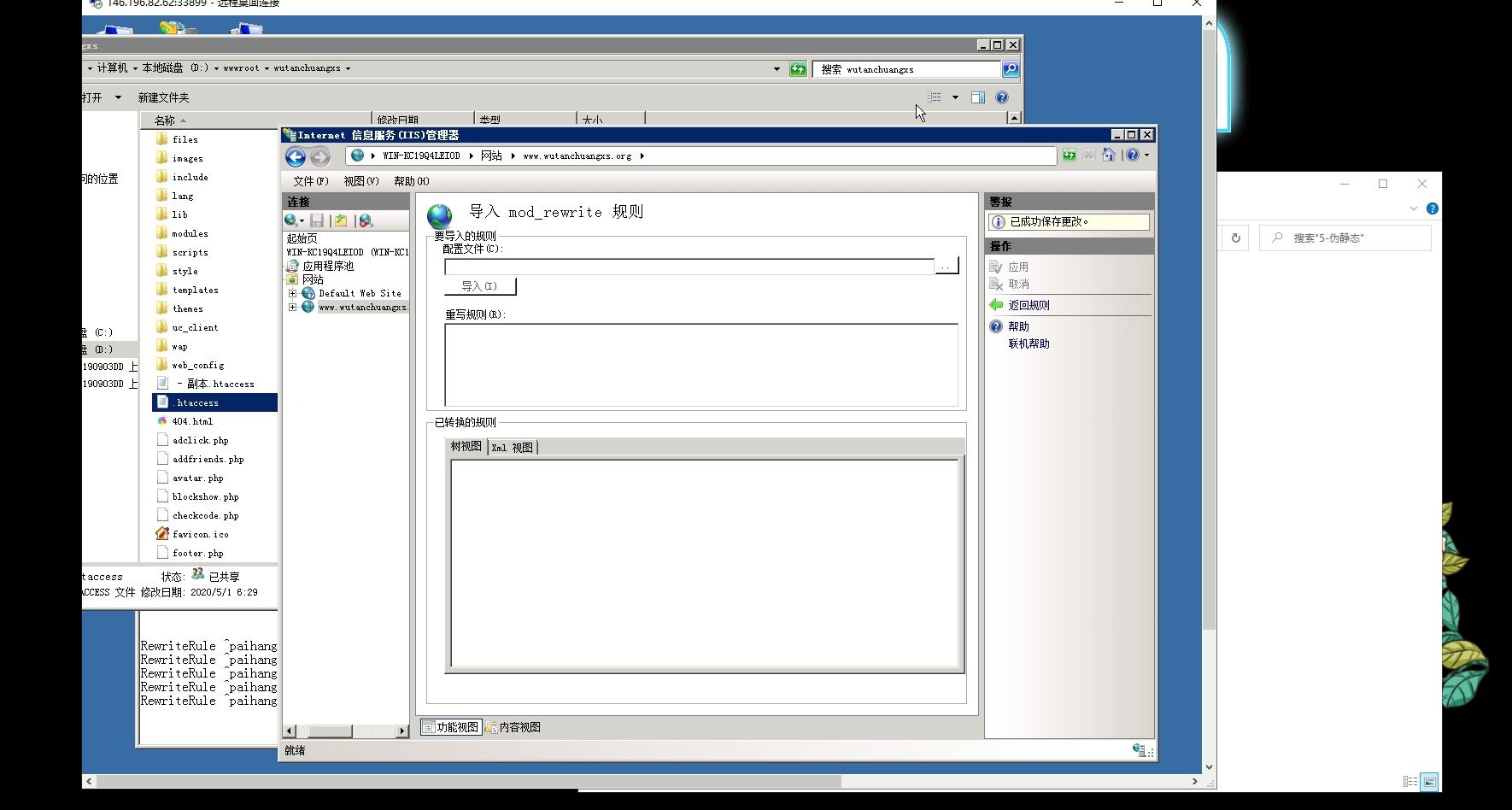Click the scroll right arrow of Connections pane scrollbar
Viewport: 1512px width, 810px height.
(x=402, y=731)
